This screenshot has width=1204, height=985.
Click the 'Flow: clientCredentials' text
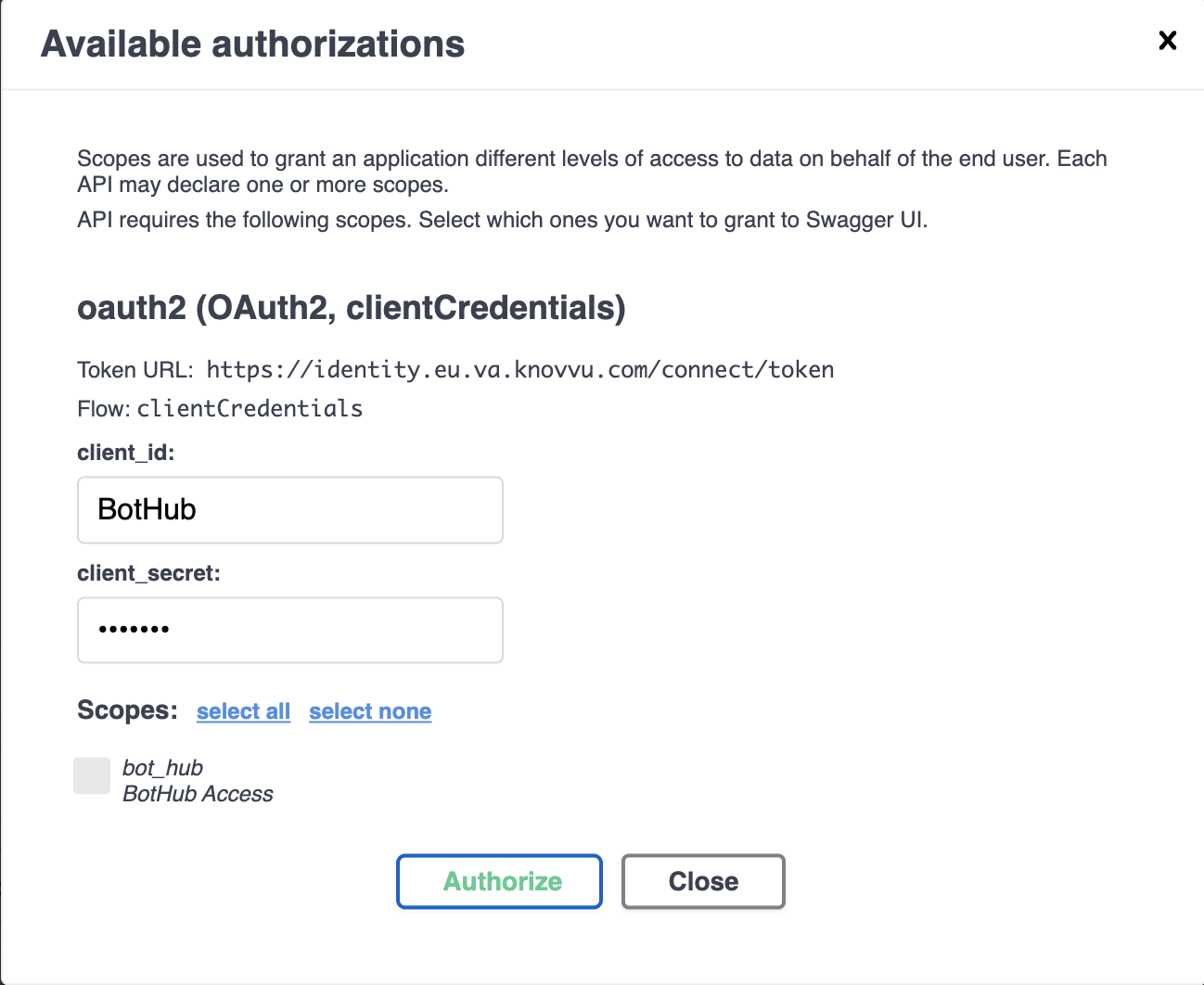(220, 409)
